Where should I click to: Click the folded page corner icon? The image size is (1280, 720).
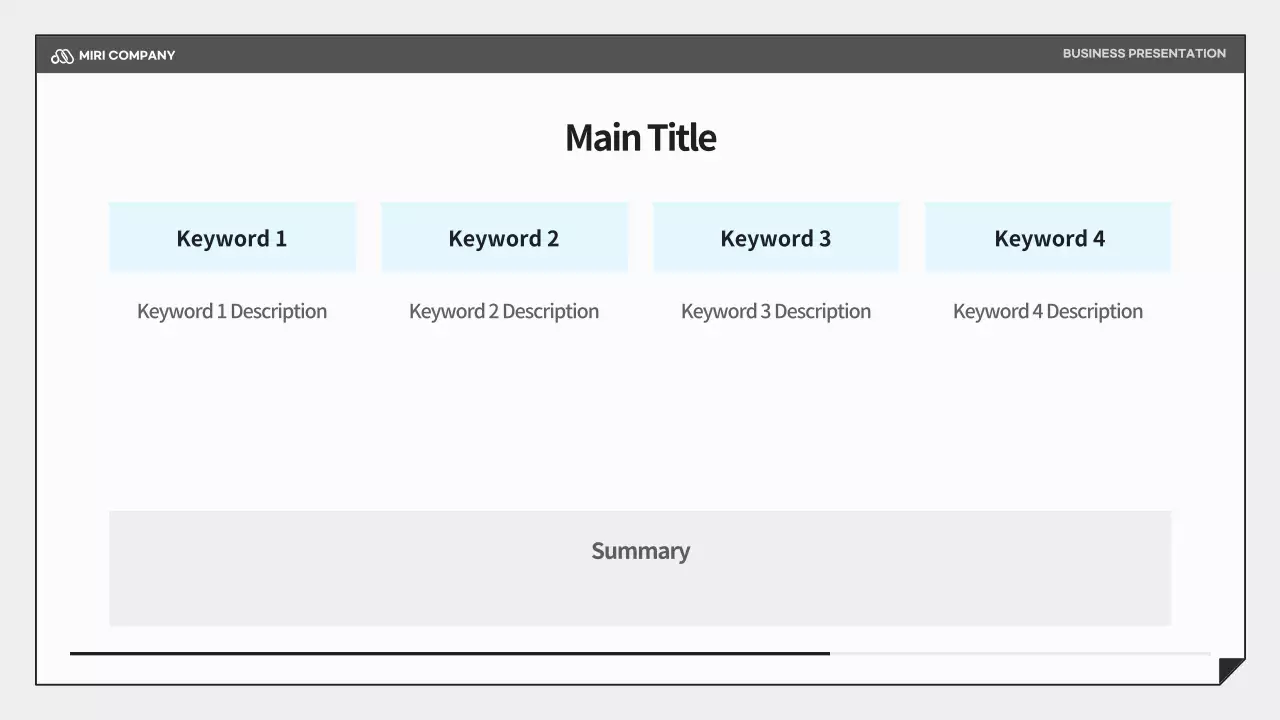pyautogui.click(x=1231, y=670)
